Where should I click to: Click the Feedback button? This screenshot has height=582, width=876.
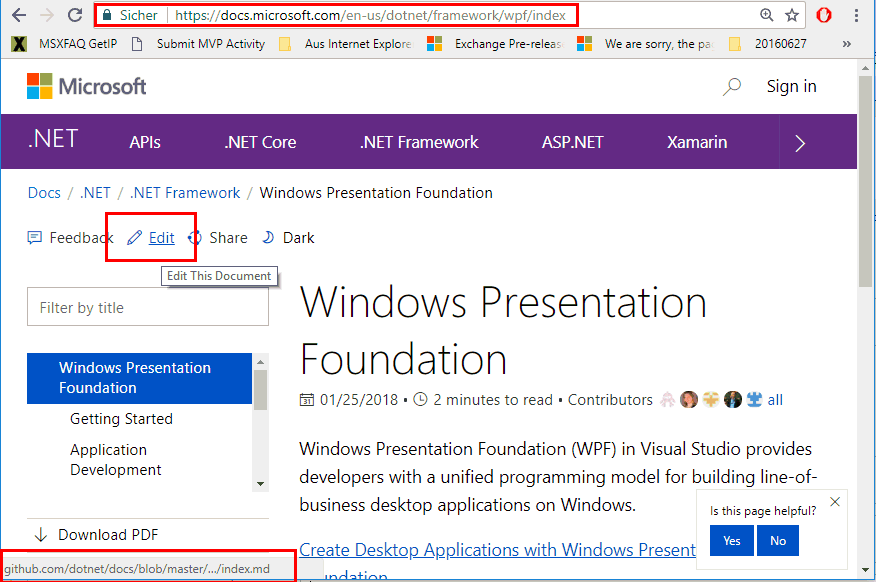(x=70, y=238)
